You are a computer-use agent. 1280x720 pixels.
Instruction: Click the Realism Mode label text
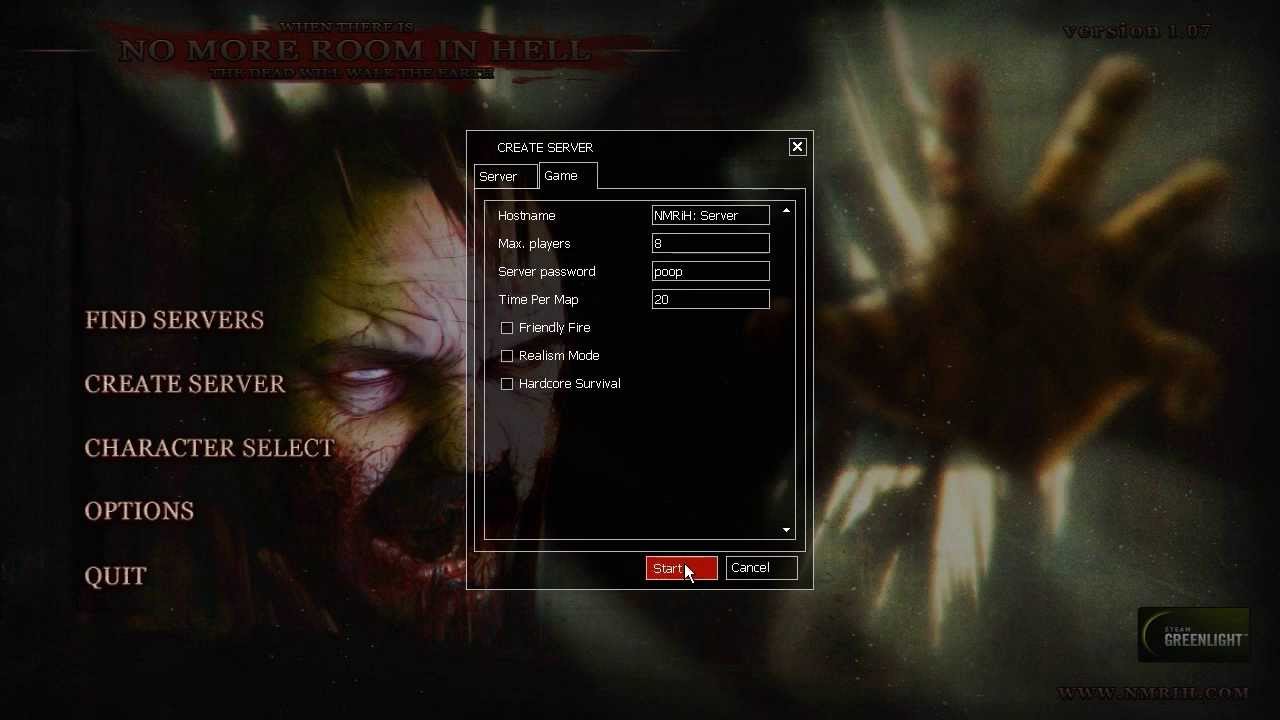(x=559, y=356)
